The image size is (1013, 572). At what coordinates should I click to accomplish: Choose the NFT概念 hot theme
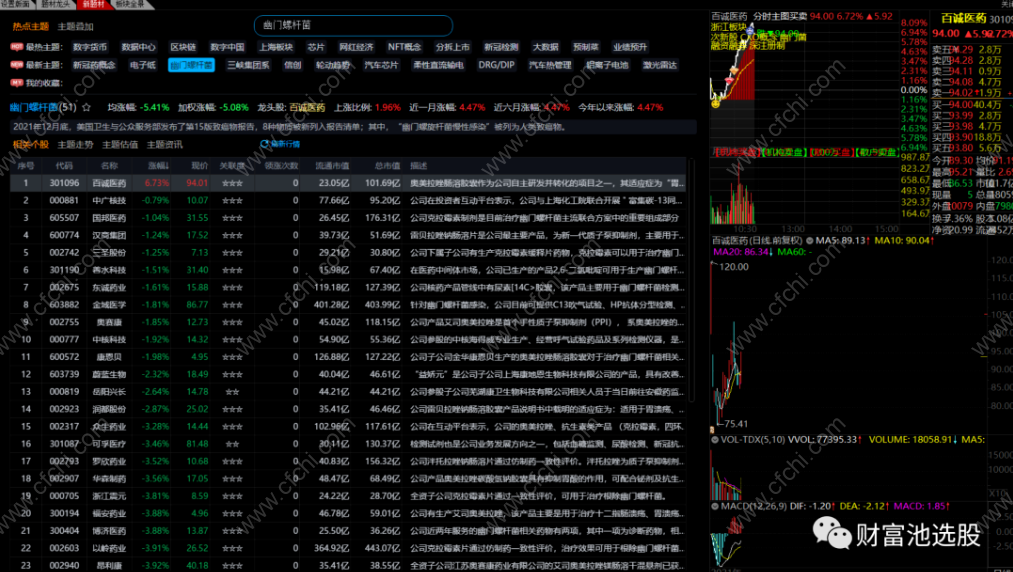tap(404, 47)
